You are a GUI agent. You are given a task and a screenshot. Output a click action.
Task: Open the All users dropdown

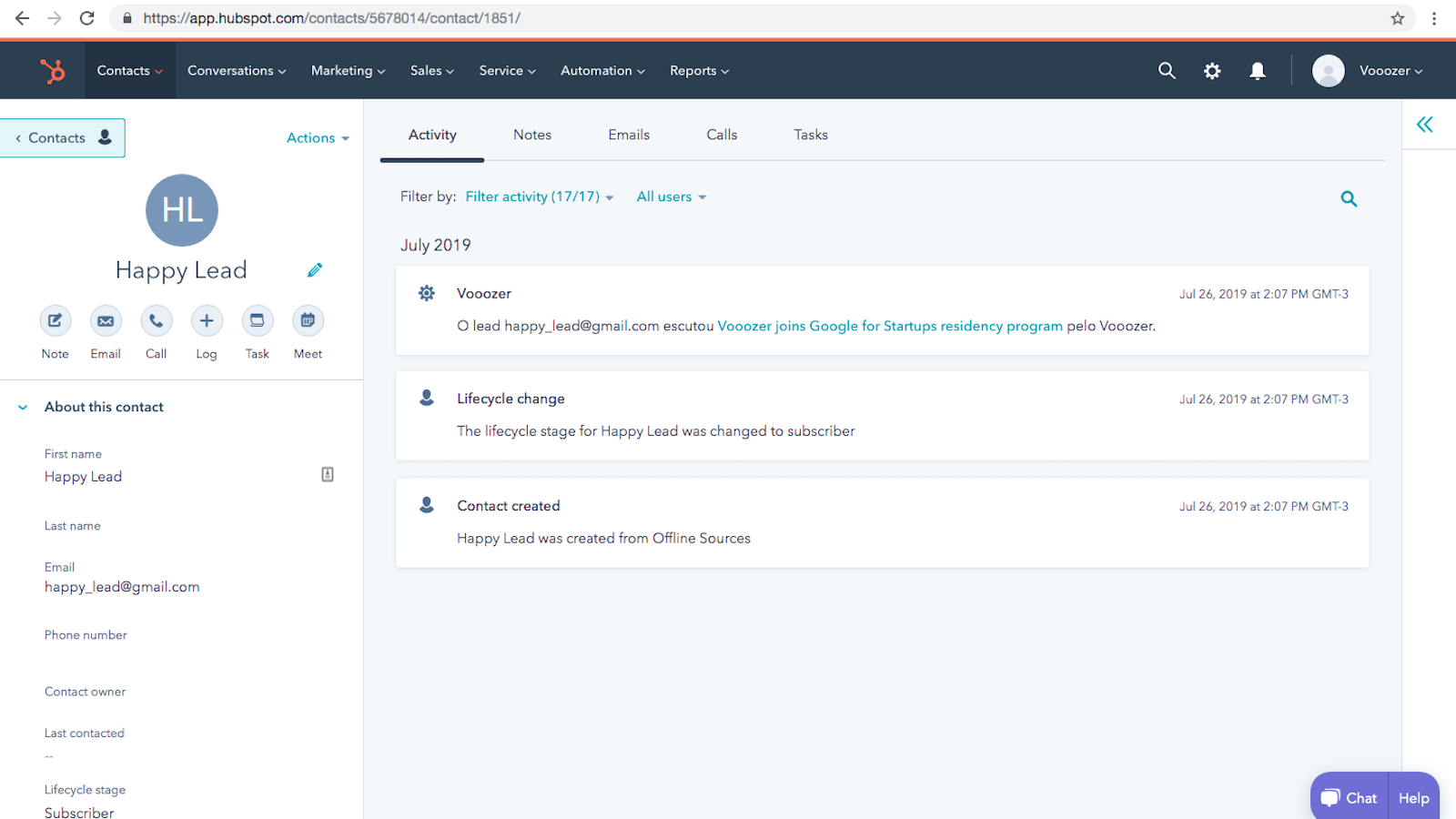click(x=671, y=197)
